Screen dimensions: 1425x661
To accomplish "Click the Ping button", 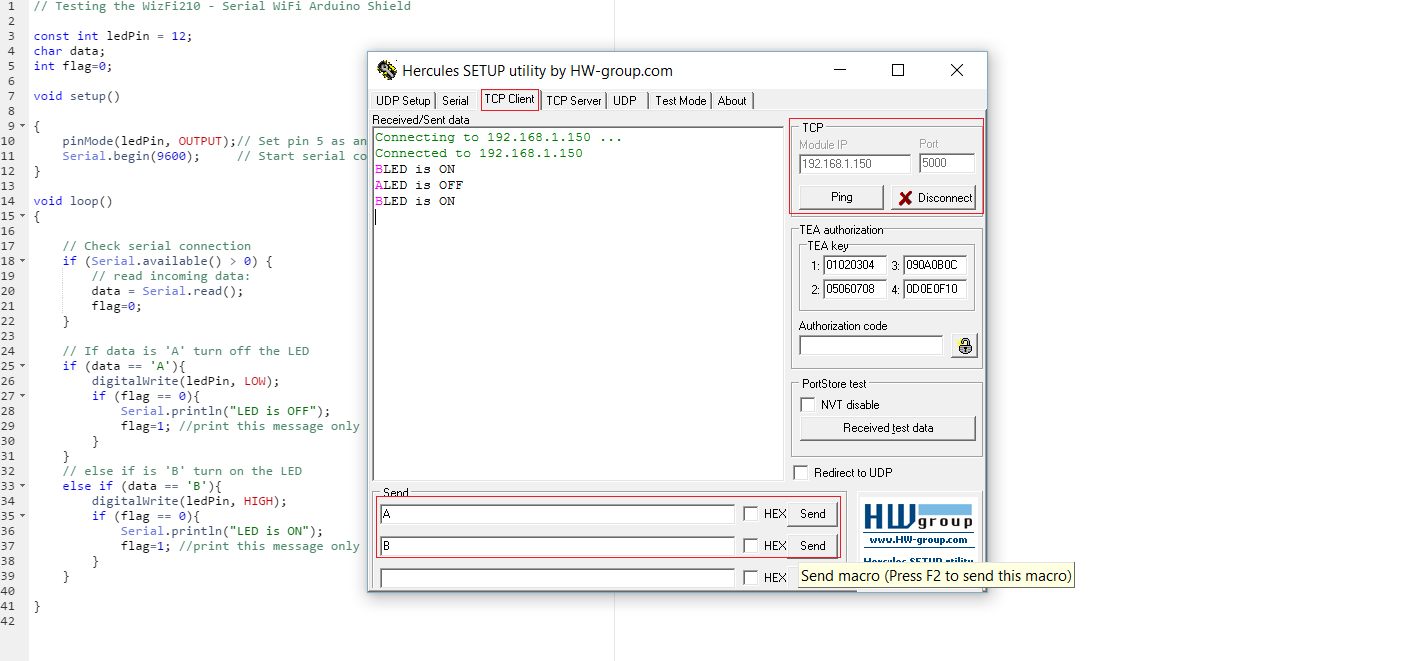I will pyautogui.click(x=842, y=197).
